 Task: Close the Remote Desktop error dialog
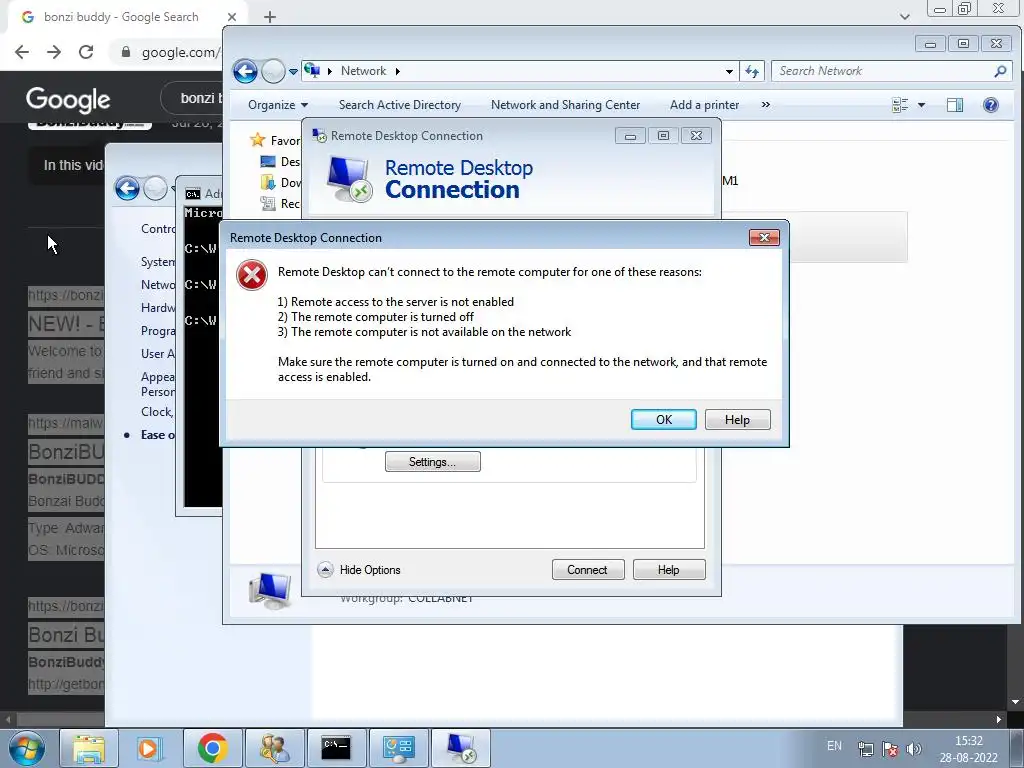point(764,237)
